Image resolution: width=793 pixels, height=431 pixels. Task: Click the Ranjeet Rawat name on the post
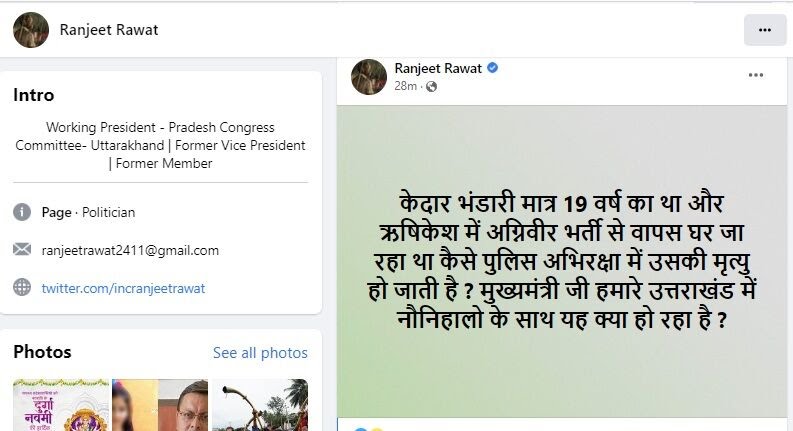(x=438, y=68)
